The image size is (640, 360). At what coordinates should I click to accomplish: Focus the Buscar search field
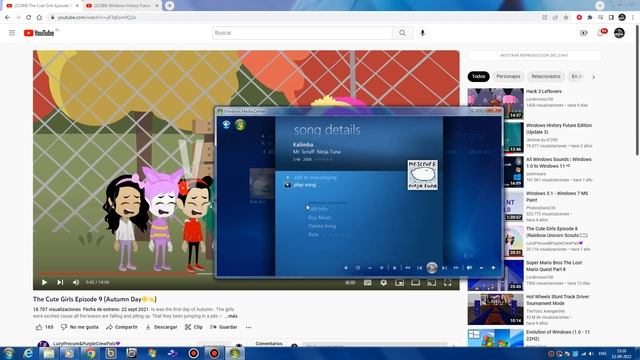(x=302, y=33)
